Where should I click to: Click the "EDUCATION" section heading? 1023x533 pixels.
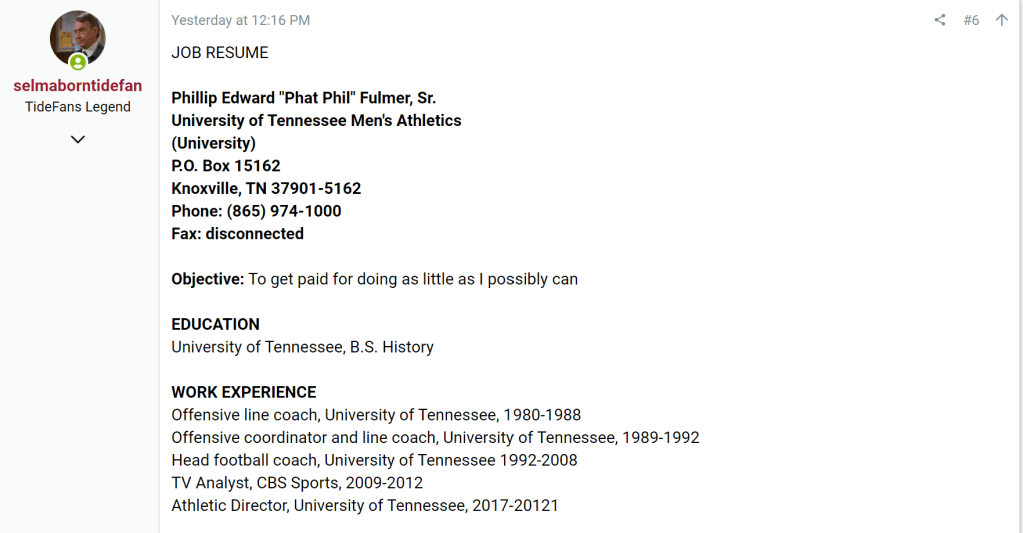(215, 324)
